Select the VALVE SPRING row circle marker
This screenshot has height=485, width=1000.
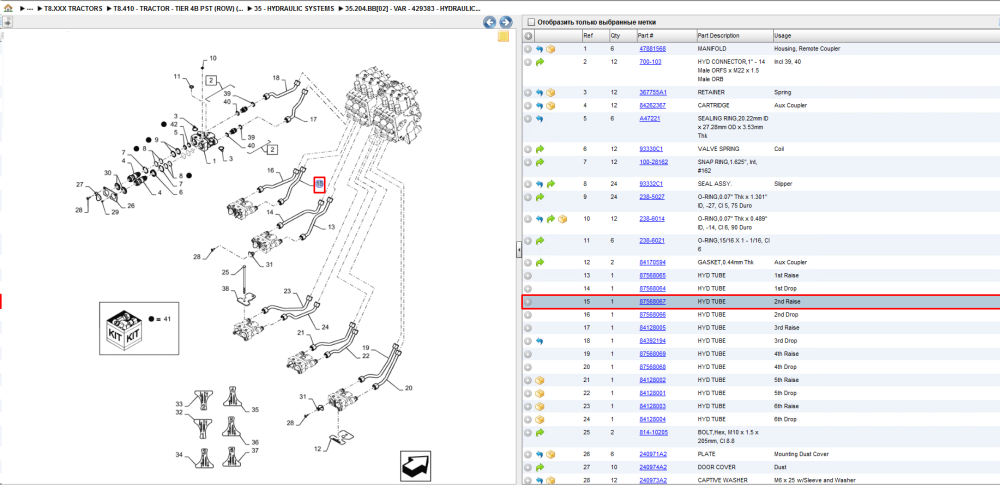click(528, 149)
